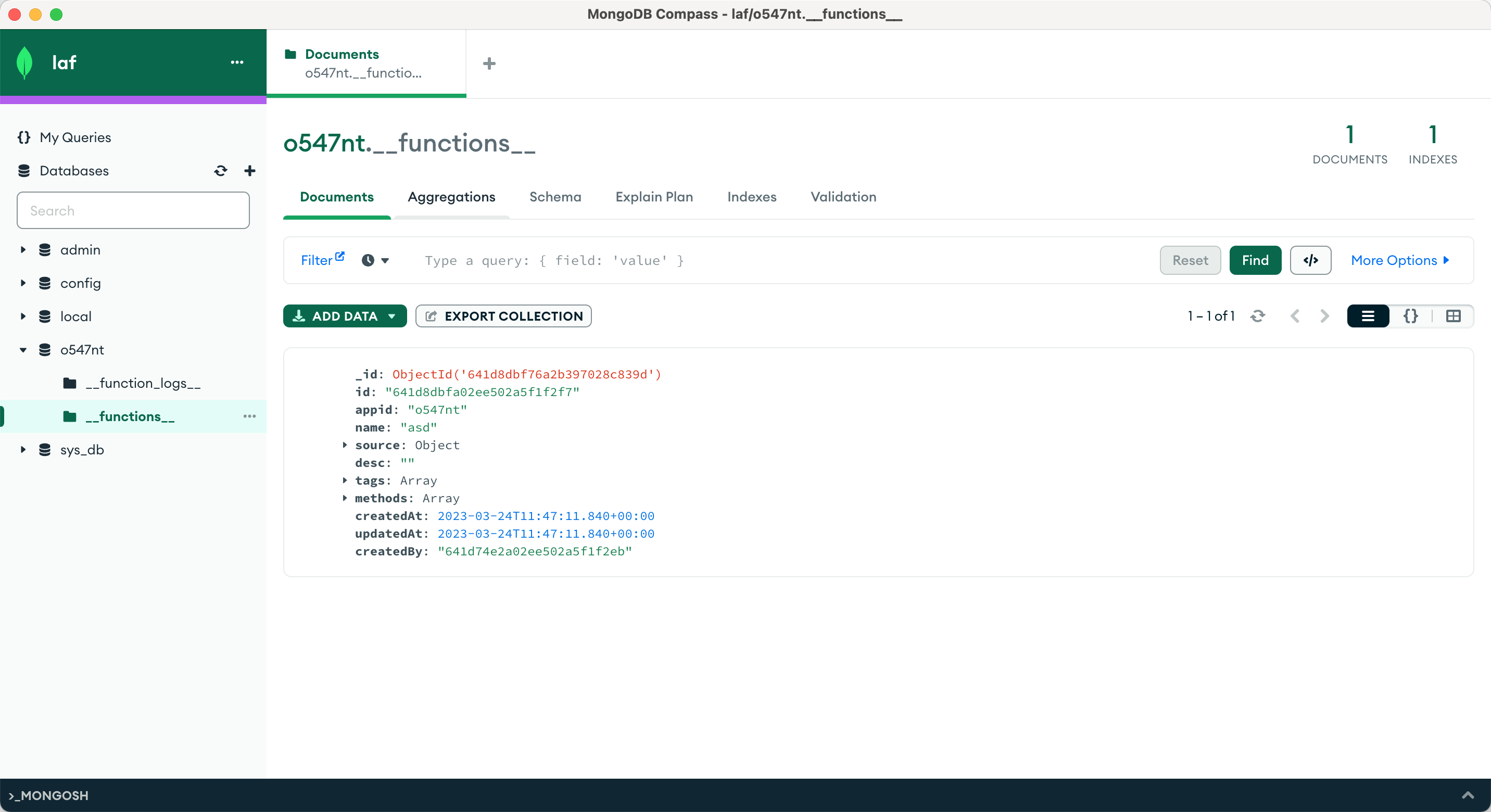The height and width of the screenshot is (812, 1491).
Task: Expand the tags Array field
Action: 345,480
